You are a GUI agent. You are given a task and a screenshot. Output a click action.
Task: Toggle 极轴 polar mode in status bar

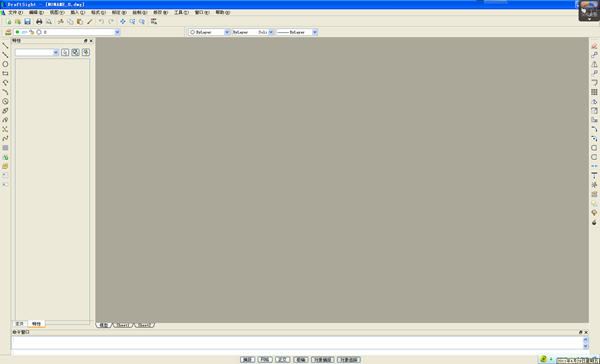[301, 360]
